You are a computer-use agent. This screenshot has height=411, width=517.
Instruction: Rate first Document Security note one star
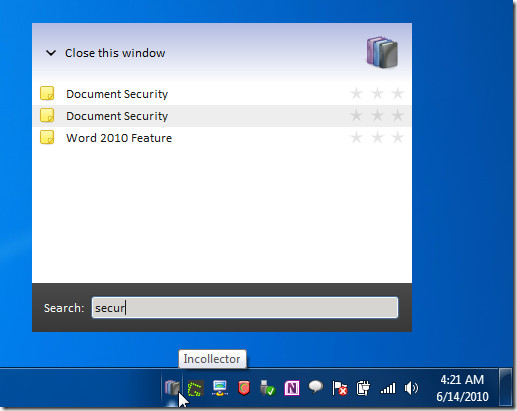click(x=356, y=94)
